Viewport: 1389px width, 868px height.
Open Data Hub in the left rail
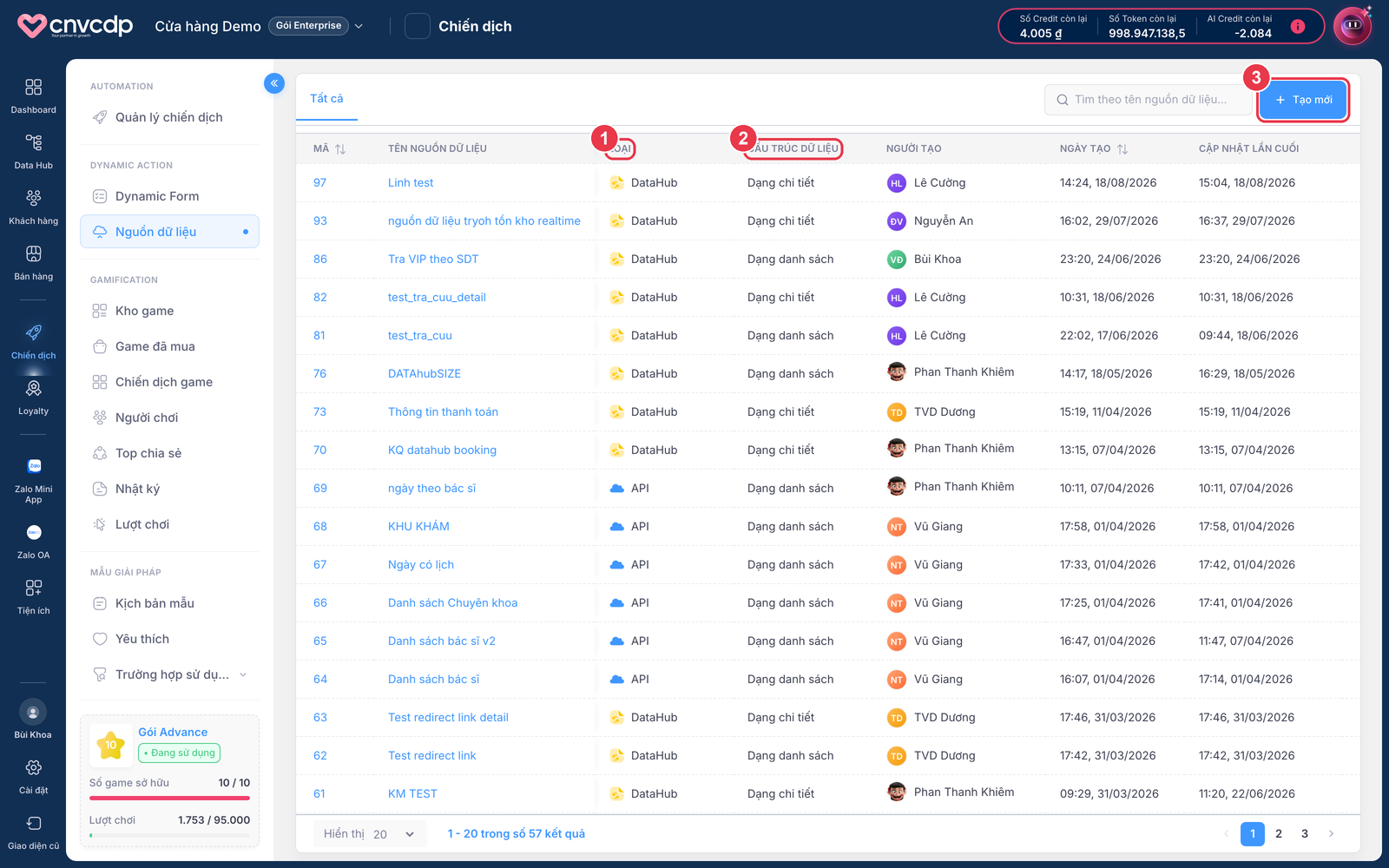point(33,142)
